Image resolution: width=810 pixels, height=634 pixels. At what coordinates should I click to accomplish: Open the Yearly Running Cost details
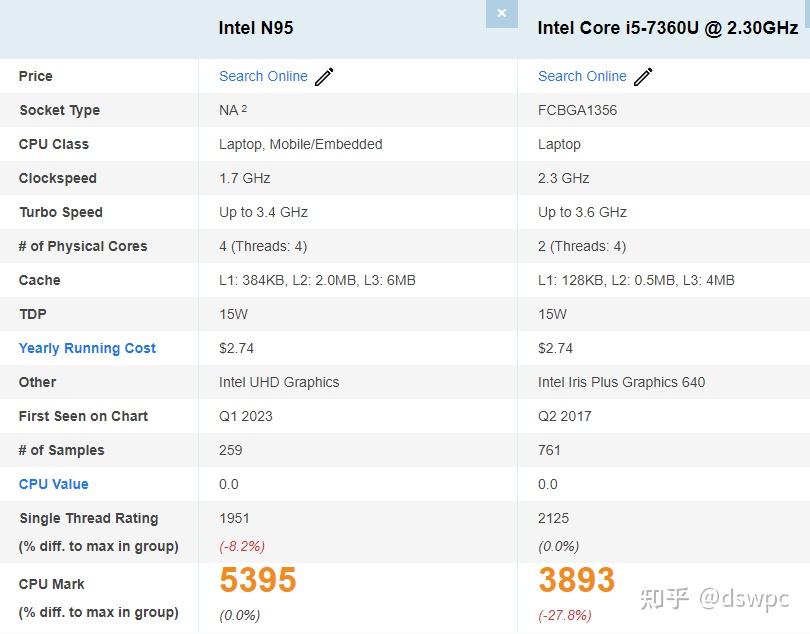[x=87, y=348]
